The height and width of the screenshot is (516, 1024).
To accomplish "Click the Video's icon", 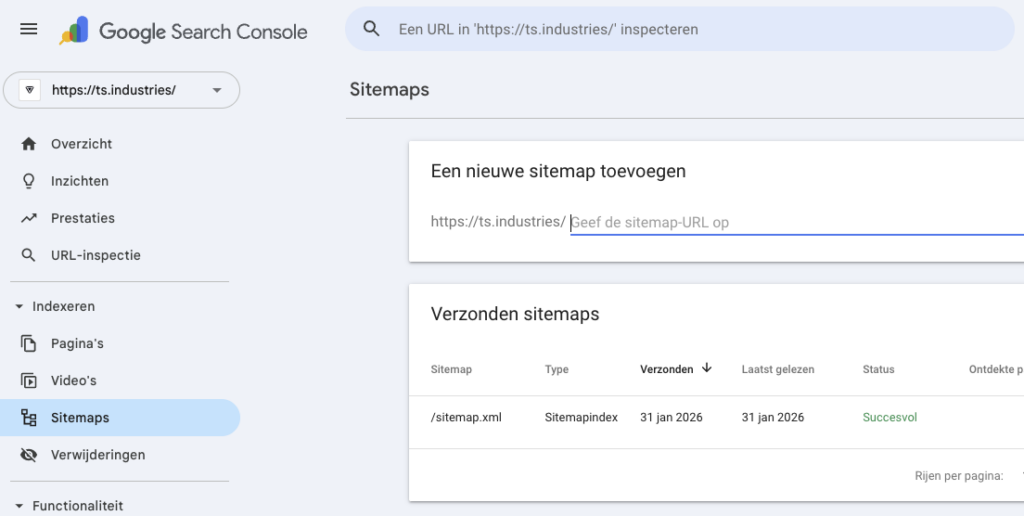I will click(29, 381).
